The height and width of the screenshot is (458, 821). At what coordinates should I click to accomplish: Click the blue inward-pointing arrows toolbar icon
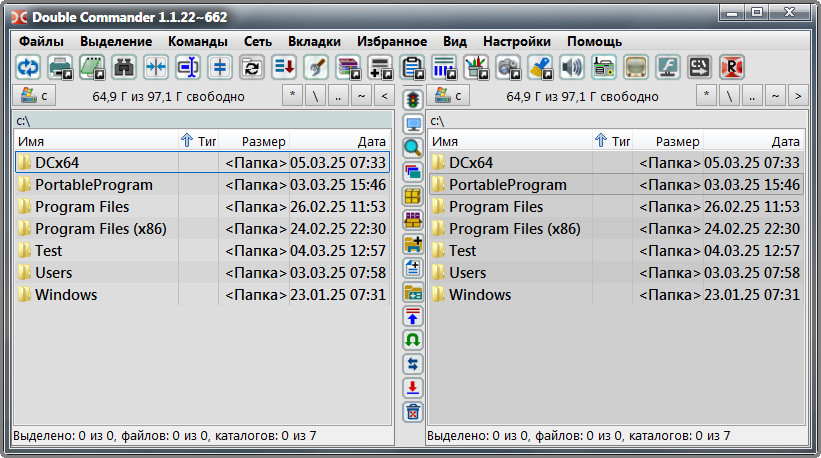[x=156, y=67]
